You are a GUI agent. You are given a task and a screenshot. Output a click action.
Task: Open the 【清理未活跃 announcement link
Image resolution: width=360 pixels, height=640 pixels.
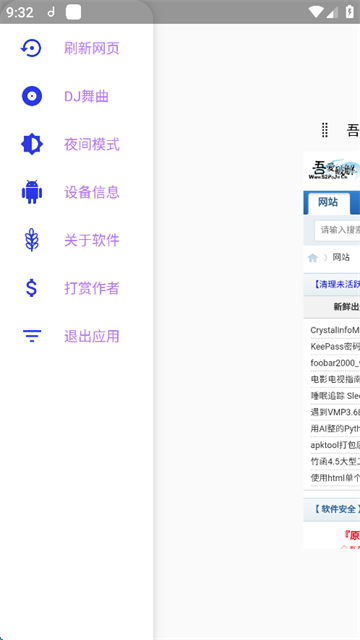click(x=336, y=284)
